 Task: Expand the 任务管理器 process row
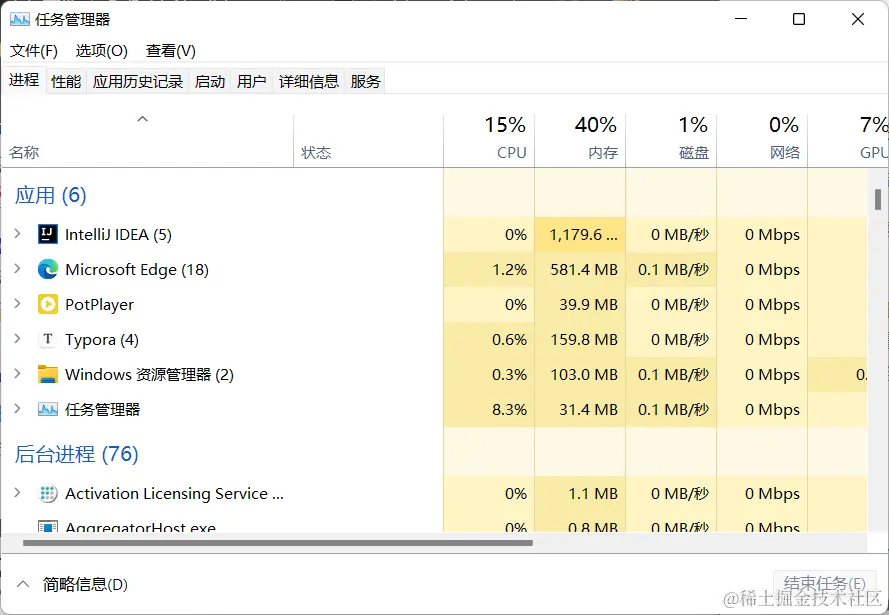18,409
